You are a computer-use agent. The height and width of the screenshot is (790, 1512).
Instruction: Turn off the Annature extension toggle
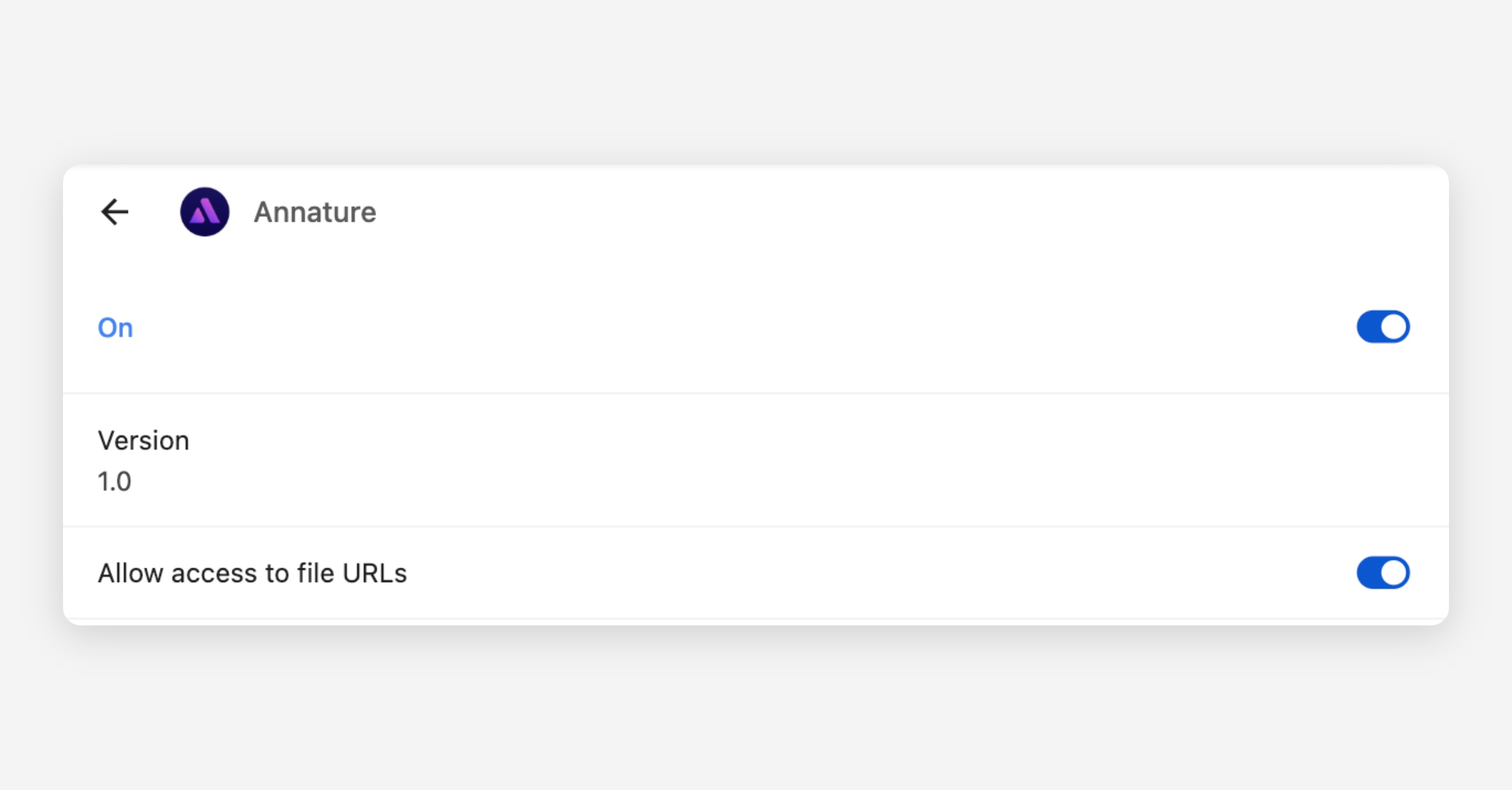point(1383,327)
